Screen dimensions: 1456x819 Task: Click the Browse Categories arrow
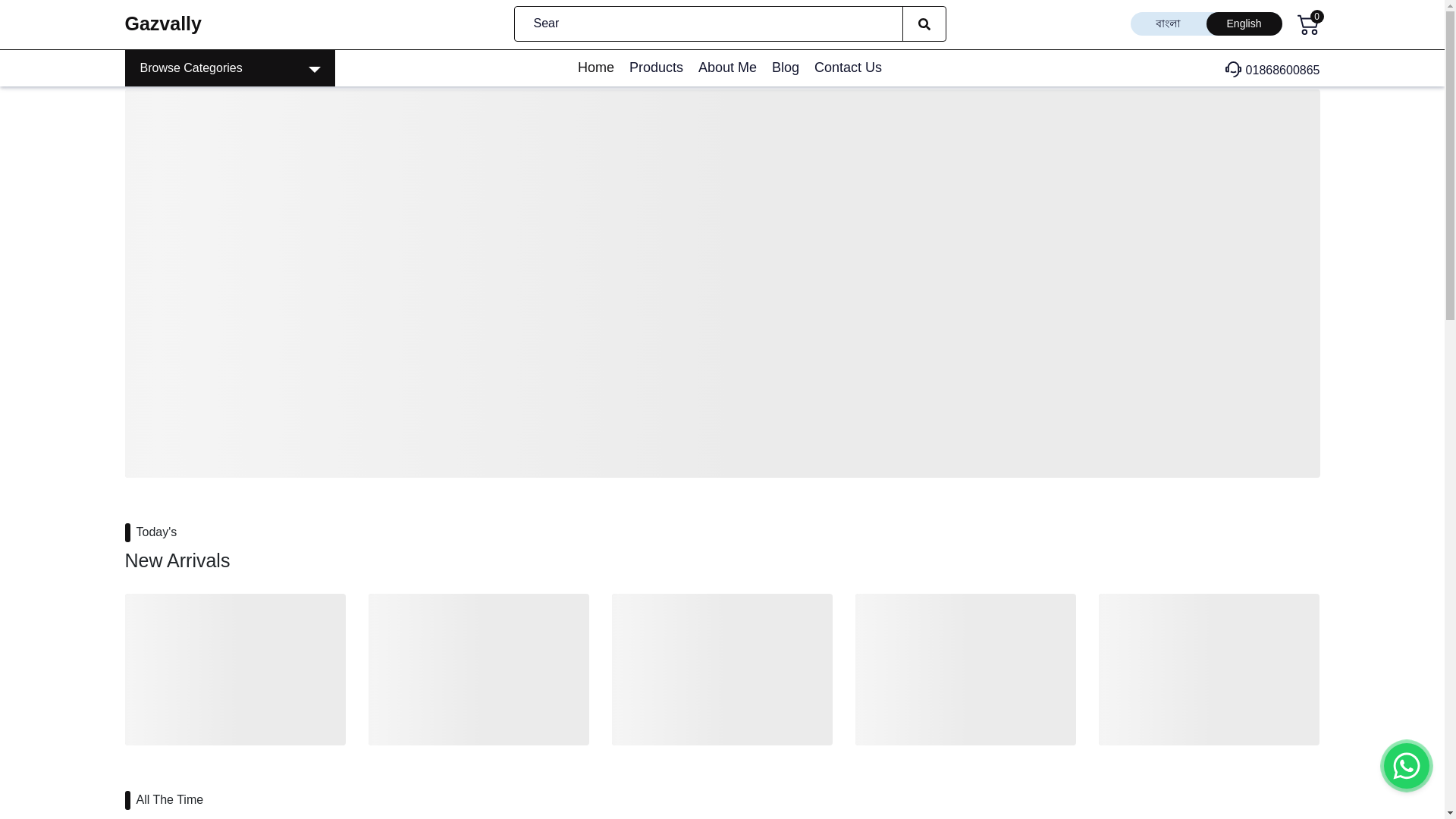click(x=314, y=70)
